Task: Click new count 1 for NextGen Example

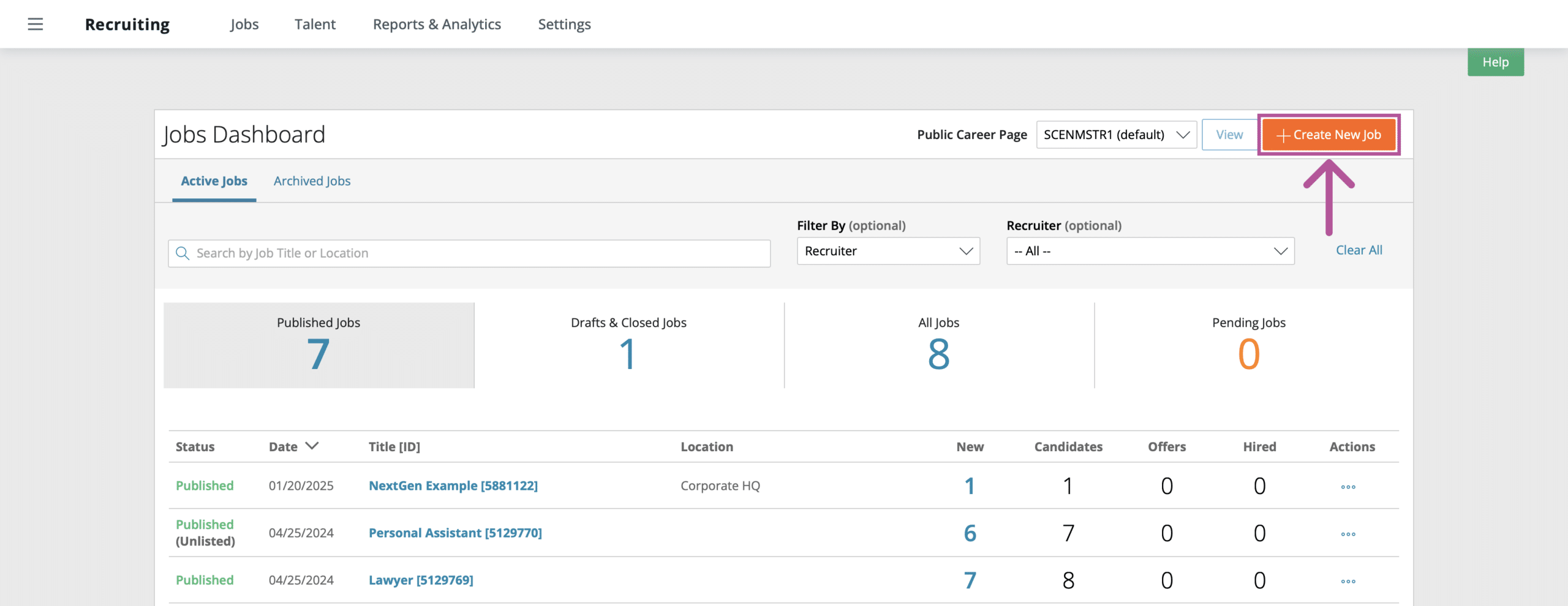Action: tap(970, 486)
